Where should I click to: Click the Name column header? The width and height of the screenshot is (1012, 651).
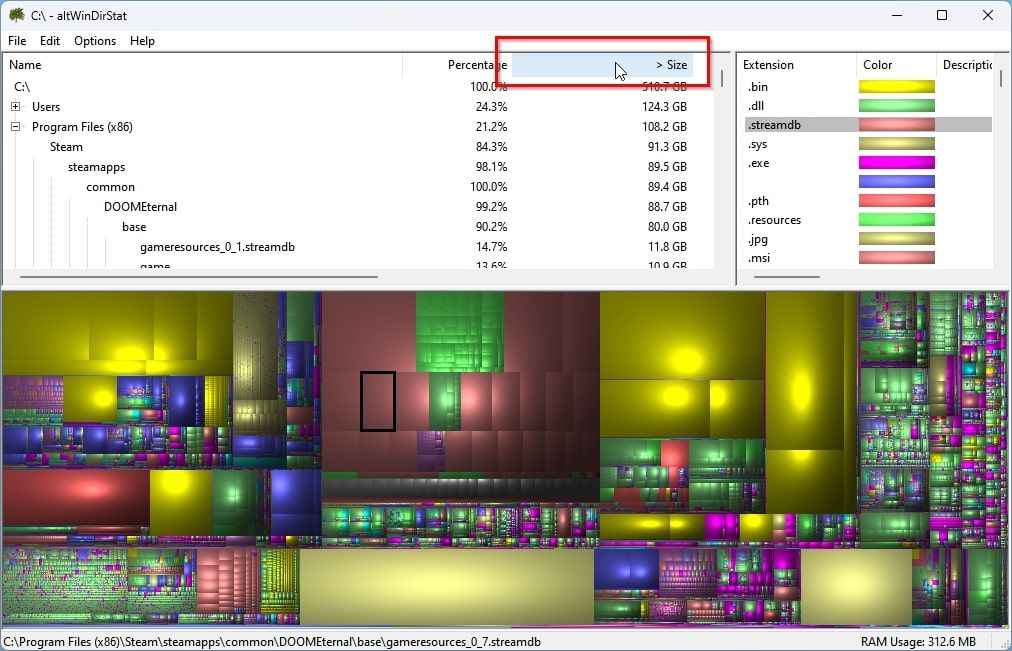pos(24,64)
